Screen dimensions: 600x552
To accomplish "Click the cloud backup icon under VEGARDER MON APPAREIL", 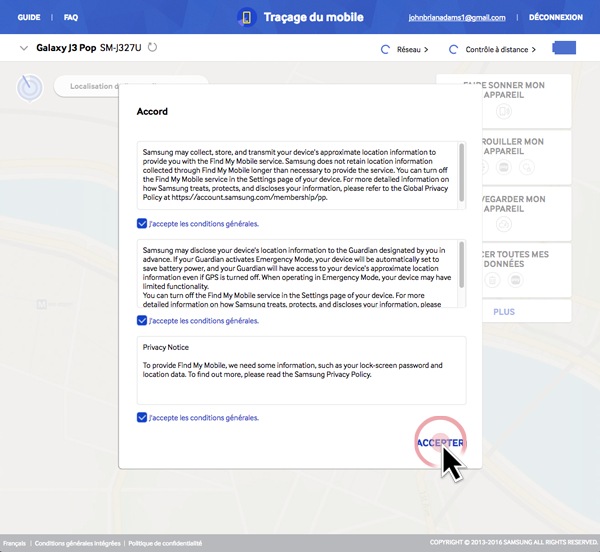I will 504,224.
